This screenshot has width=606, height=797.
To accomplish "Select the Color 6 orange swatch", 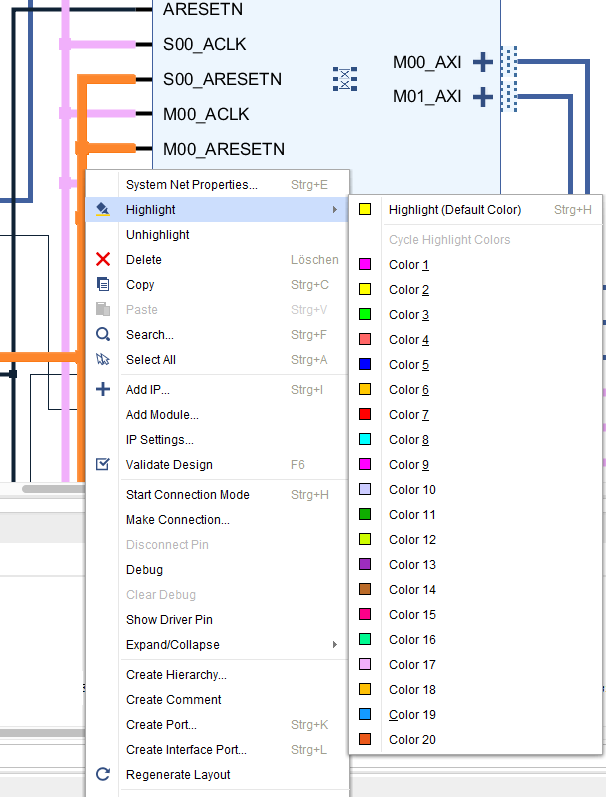I will [365, 389].
